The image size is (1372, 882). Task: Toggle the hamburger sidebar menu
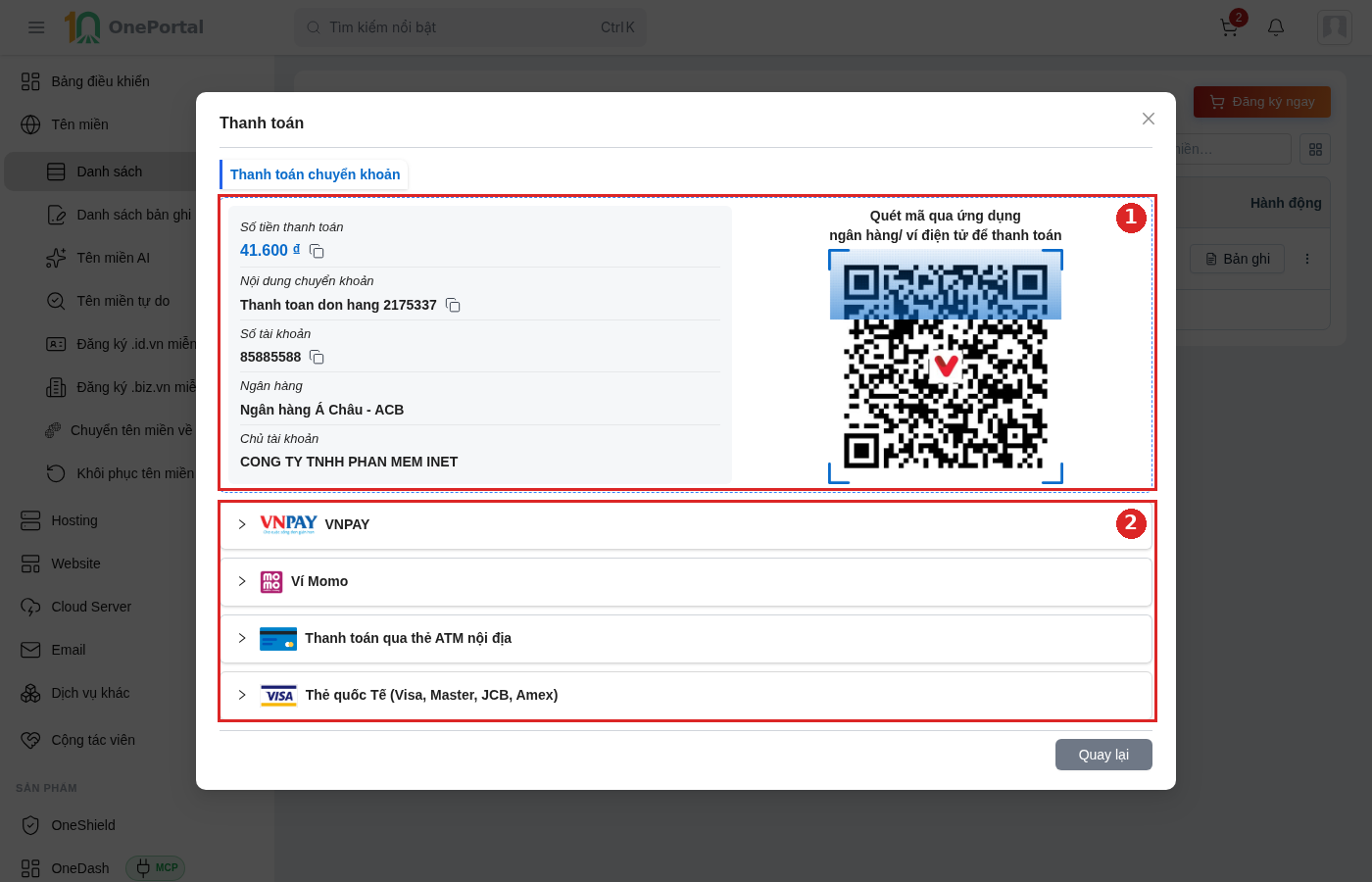(36, 27)
